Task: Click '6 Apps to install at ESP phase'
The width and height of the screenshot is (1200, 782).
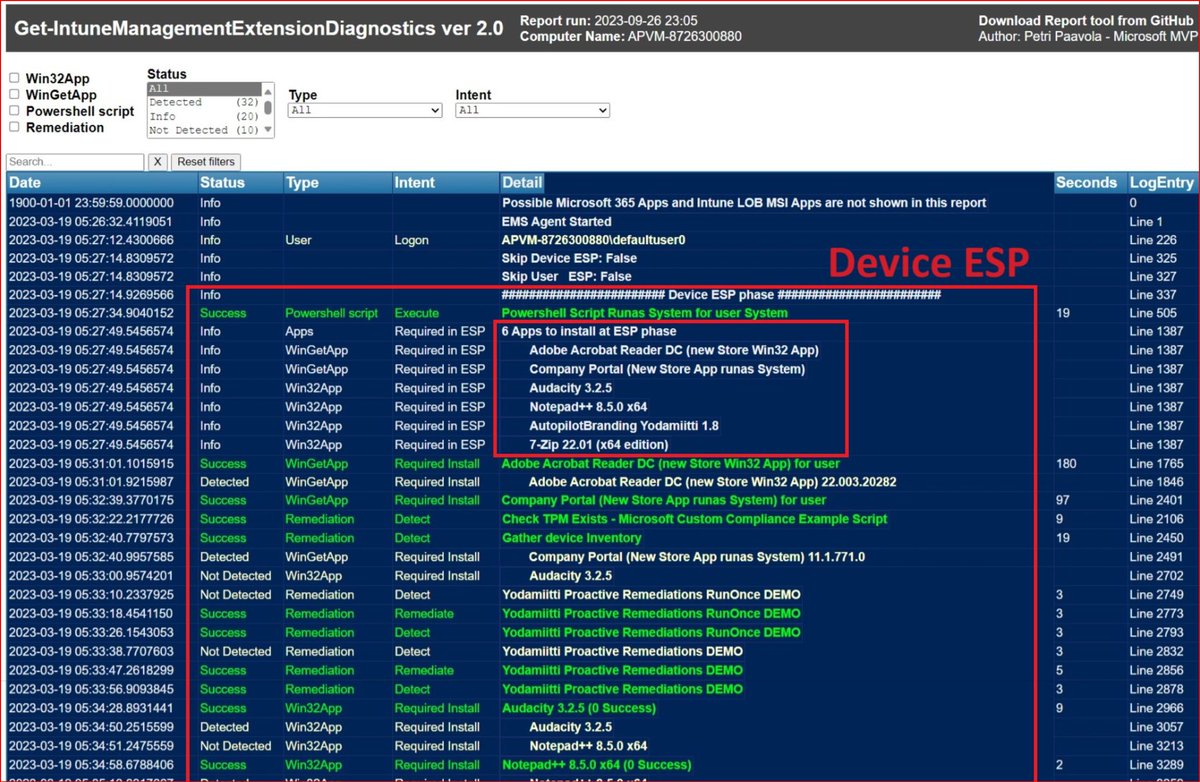Action: click(589, 331)
